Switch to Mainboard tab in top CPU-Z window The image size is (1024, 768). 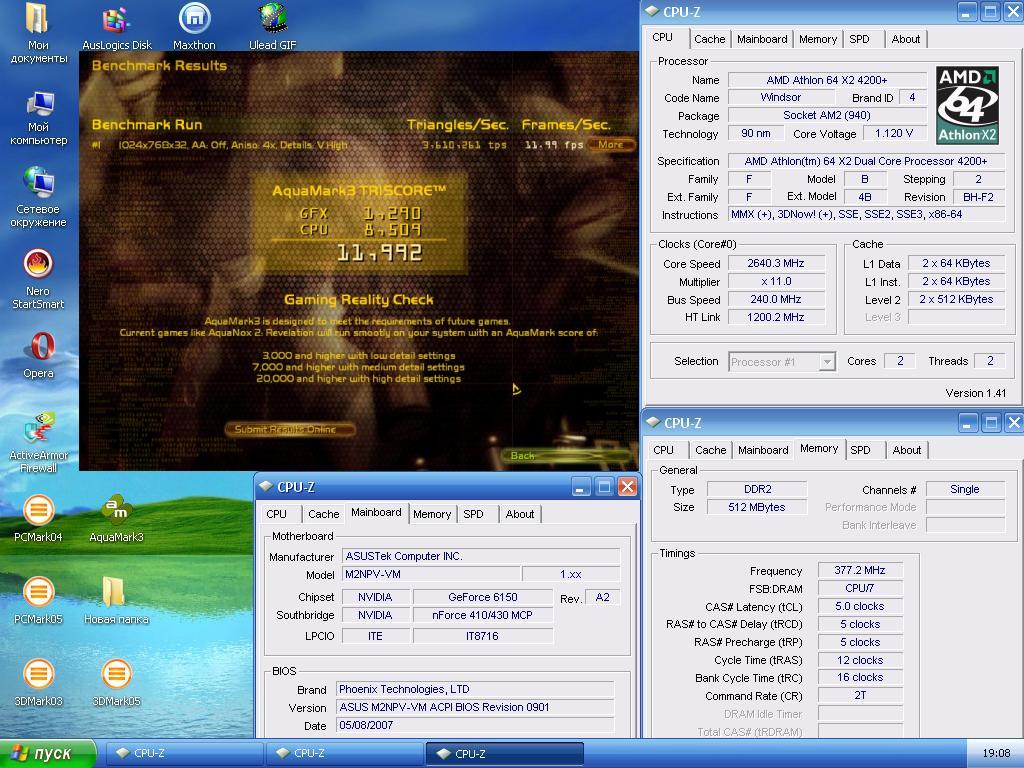(x=762, y=39)
